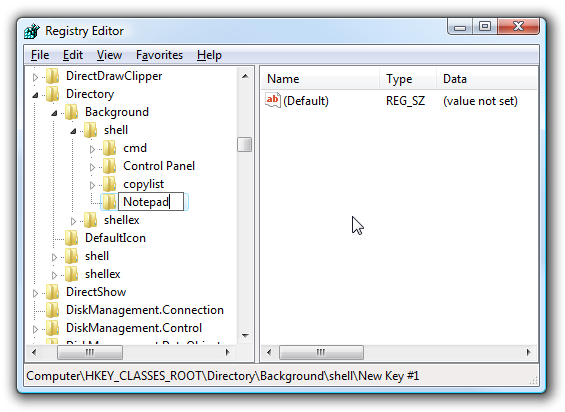Collapse the Directory tree node

coord(35,95)
